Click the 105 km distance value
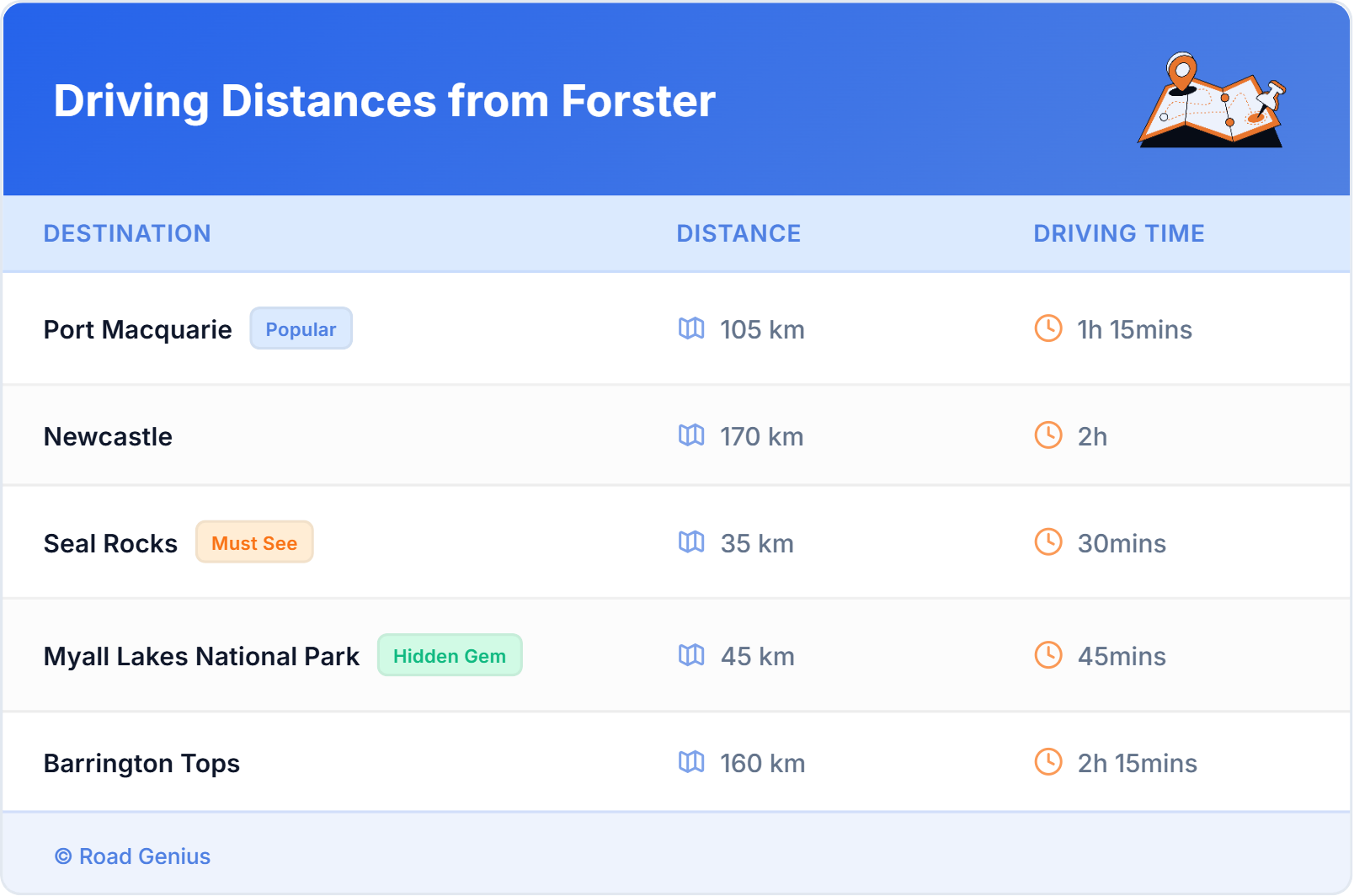Screen dimensions: 1354x896 [762, 329]
